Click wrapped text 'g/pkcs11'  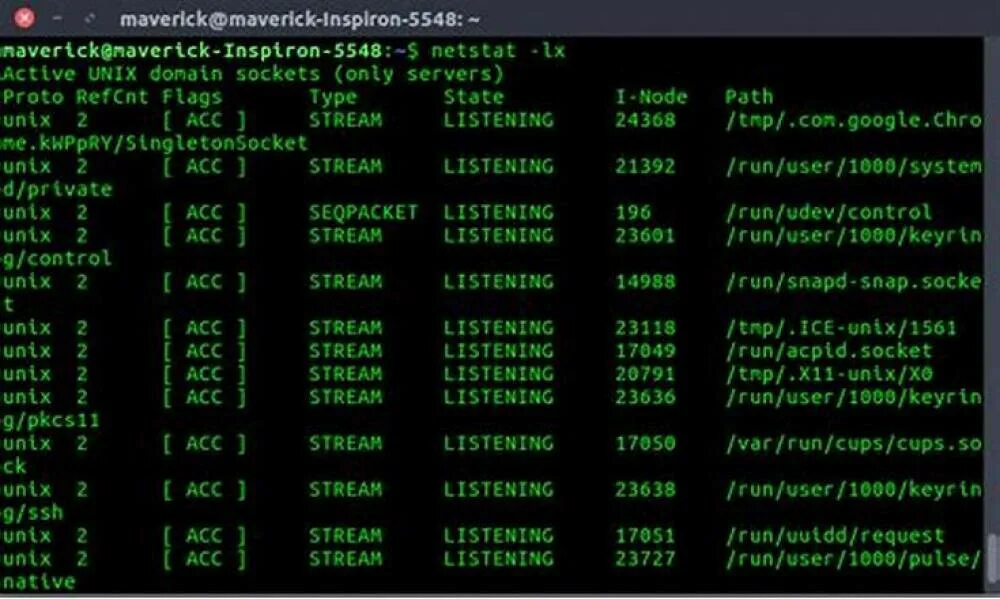pos(50,420)
